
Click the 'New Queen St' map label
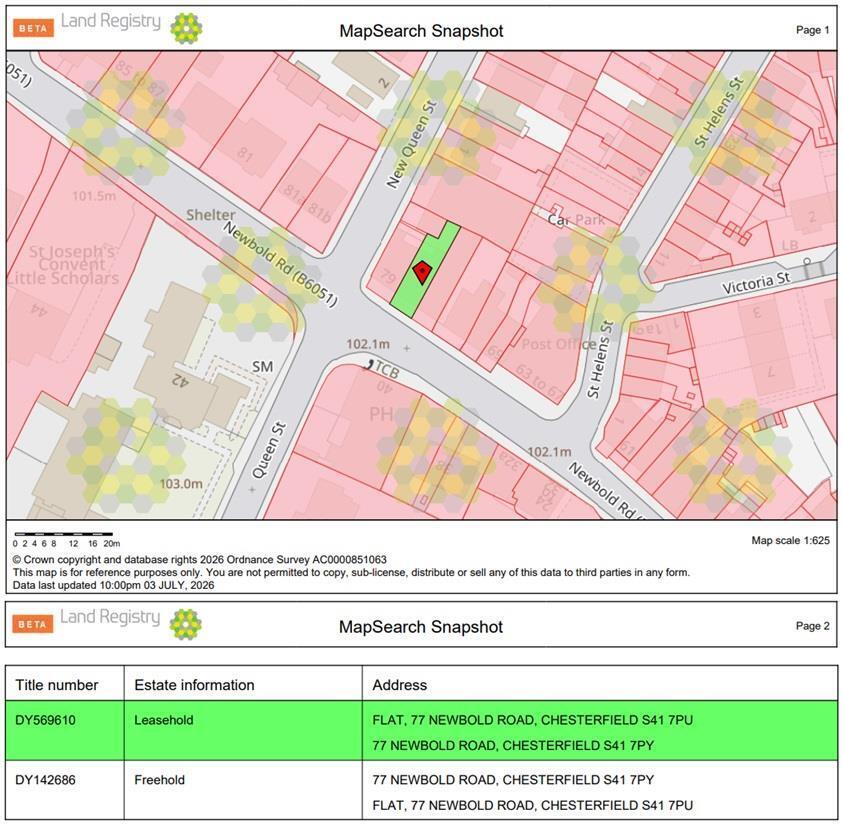[x=412, y=144]
